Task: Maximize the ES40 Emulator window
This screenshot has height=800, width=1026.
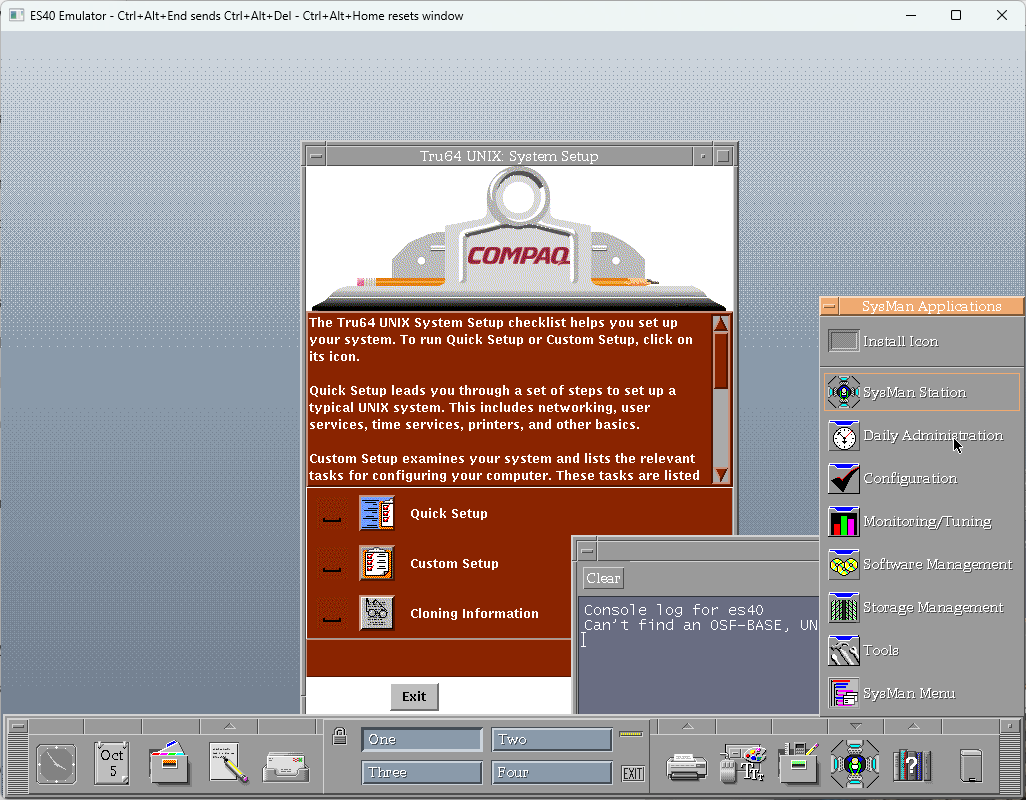Action: click(956, 15)
